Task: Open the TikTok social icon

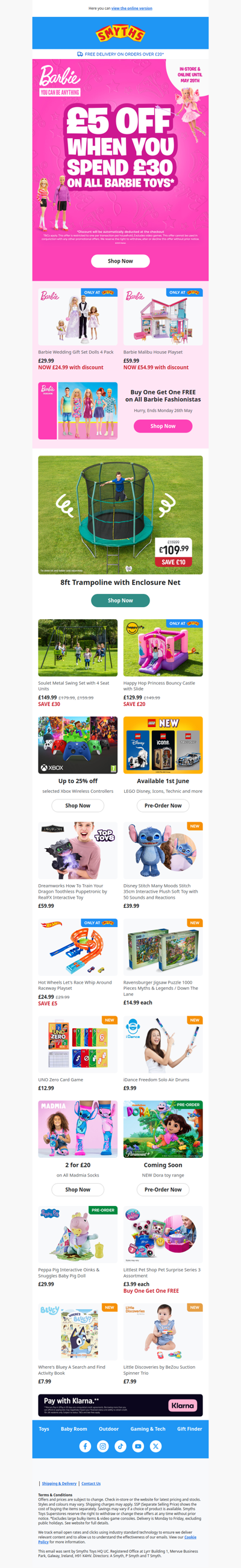Action: [x=120, y=1446]
